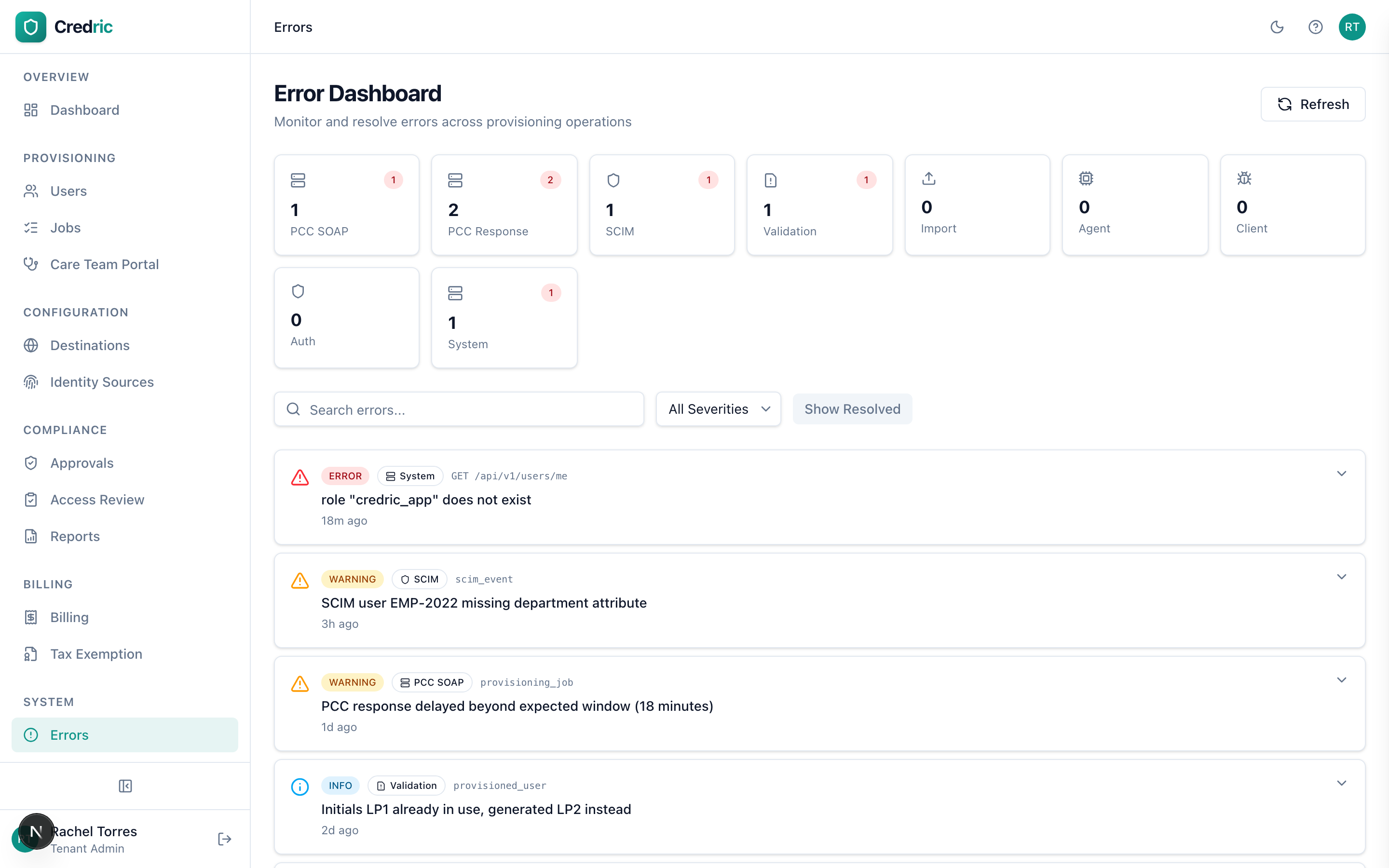The height and width of the screenshot is (868, 1389).
Task: Click the INFO severity badge
Action: pos(340,786)
